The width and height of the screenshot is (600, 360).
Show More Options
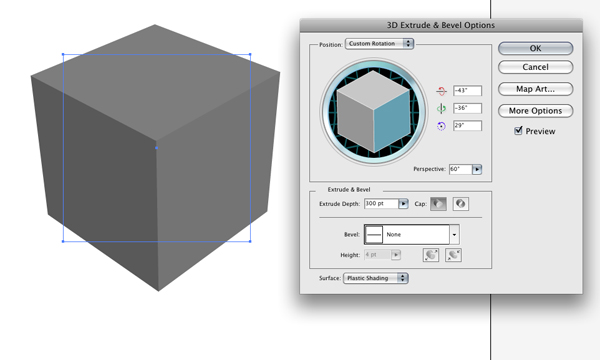point(535,111)
